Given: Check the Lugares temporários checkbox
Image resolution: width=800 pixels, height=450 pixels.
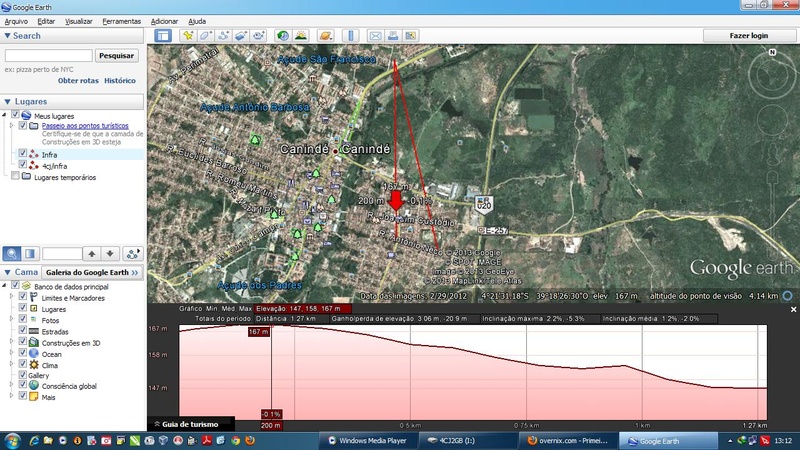Looking at the screenshot, I should click(15, 176).
